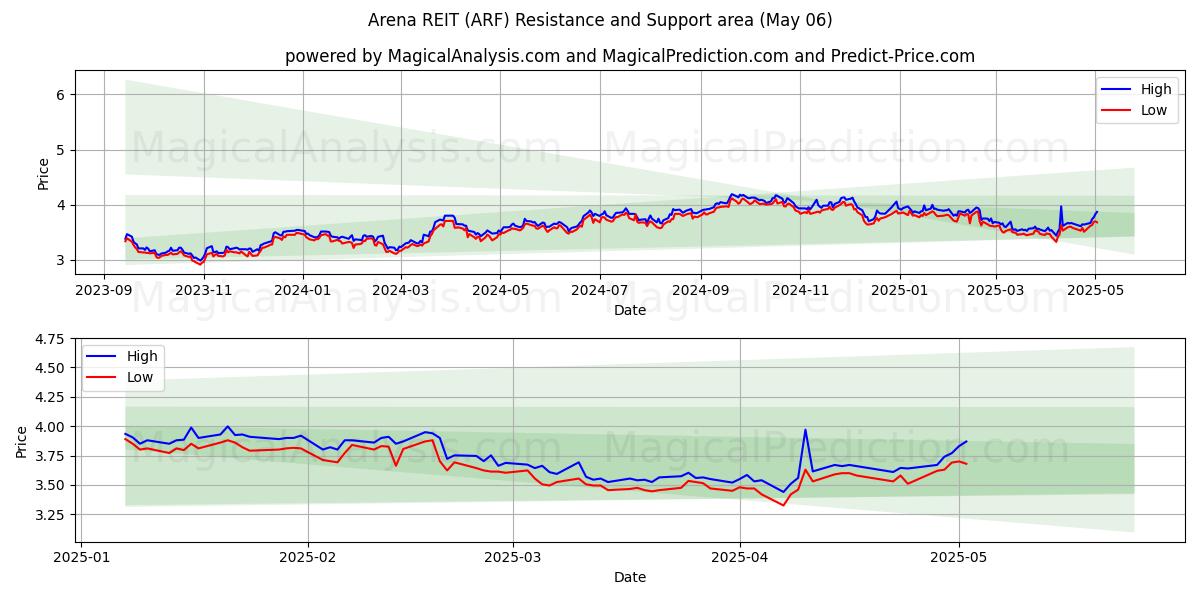Click the '2024-11' x-axis tick label
Screen dimensions: 1200x600
click(799, 290)
